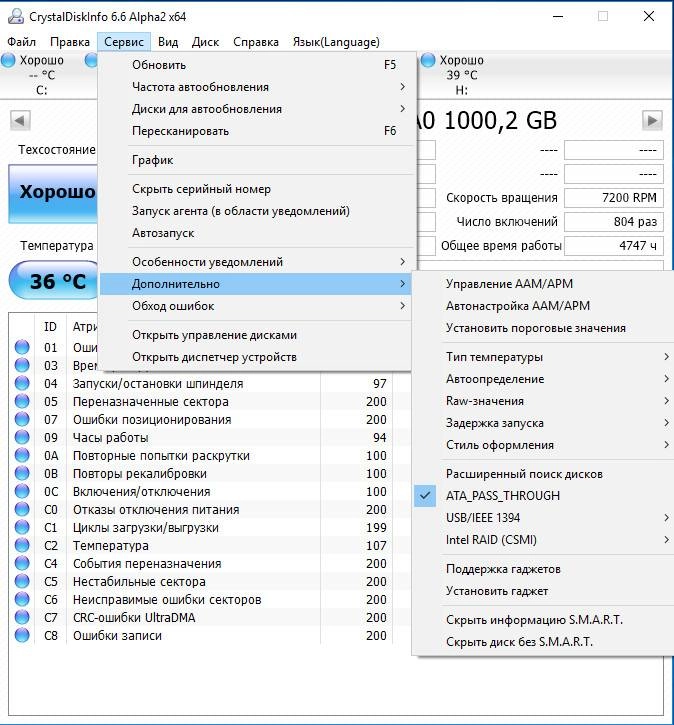Open the Правка menu
This screenshot has width=674, height=725.
[70, 42]
